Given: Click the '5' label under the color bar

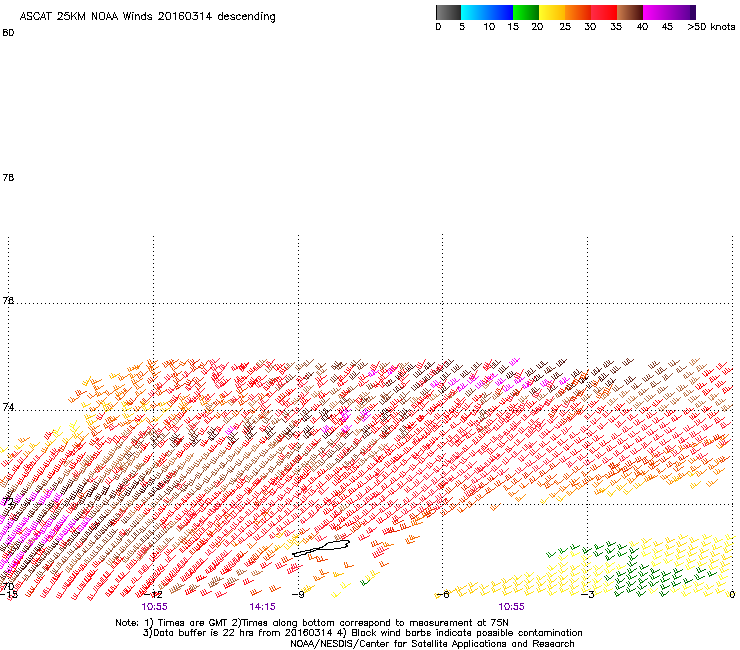Looking at the screenshot, I should click(462, 27).
